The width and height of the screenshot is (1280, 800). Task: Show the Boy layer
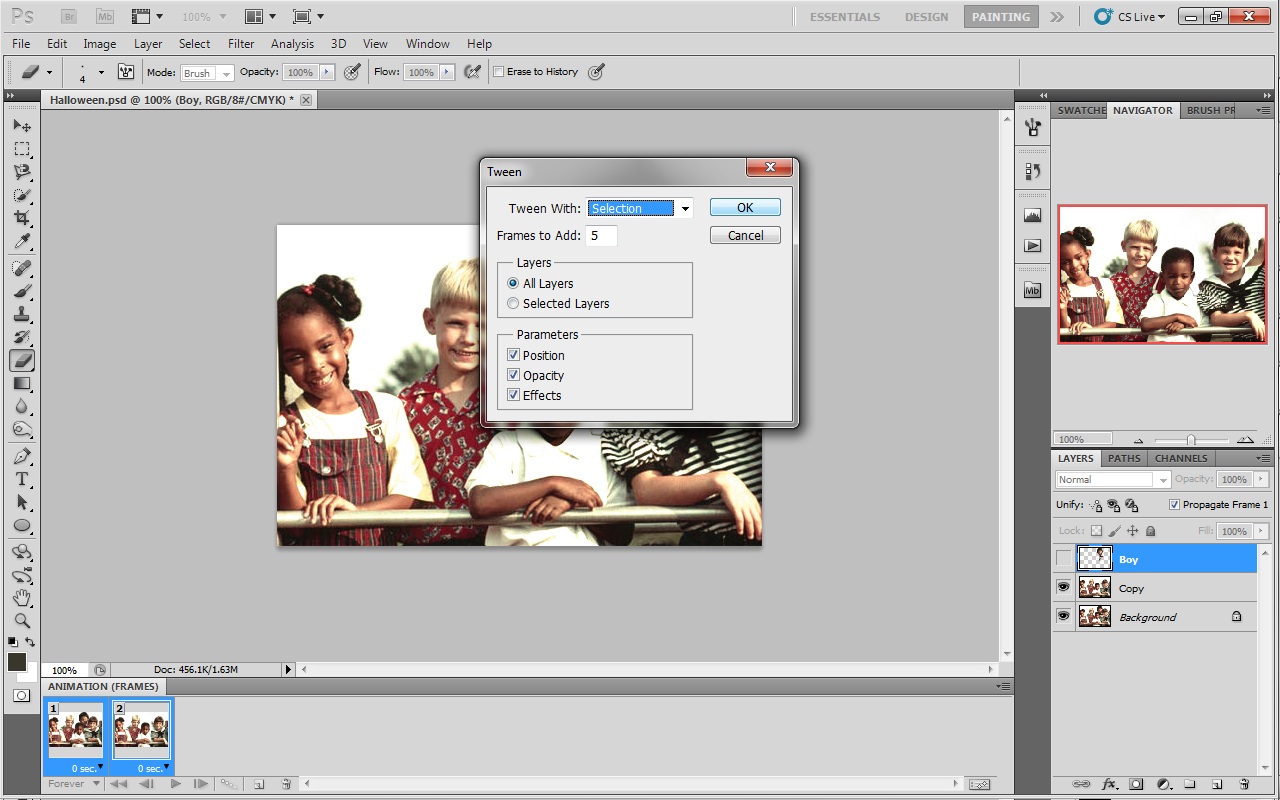[1063, 559]
